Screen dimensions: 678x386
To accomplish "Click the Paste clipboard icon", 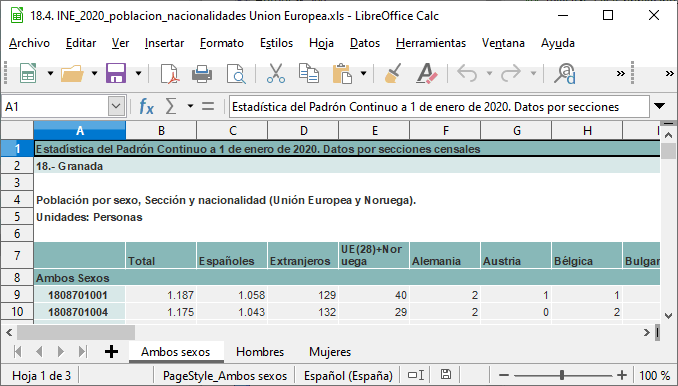I will click(342, 73).
